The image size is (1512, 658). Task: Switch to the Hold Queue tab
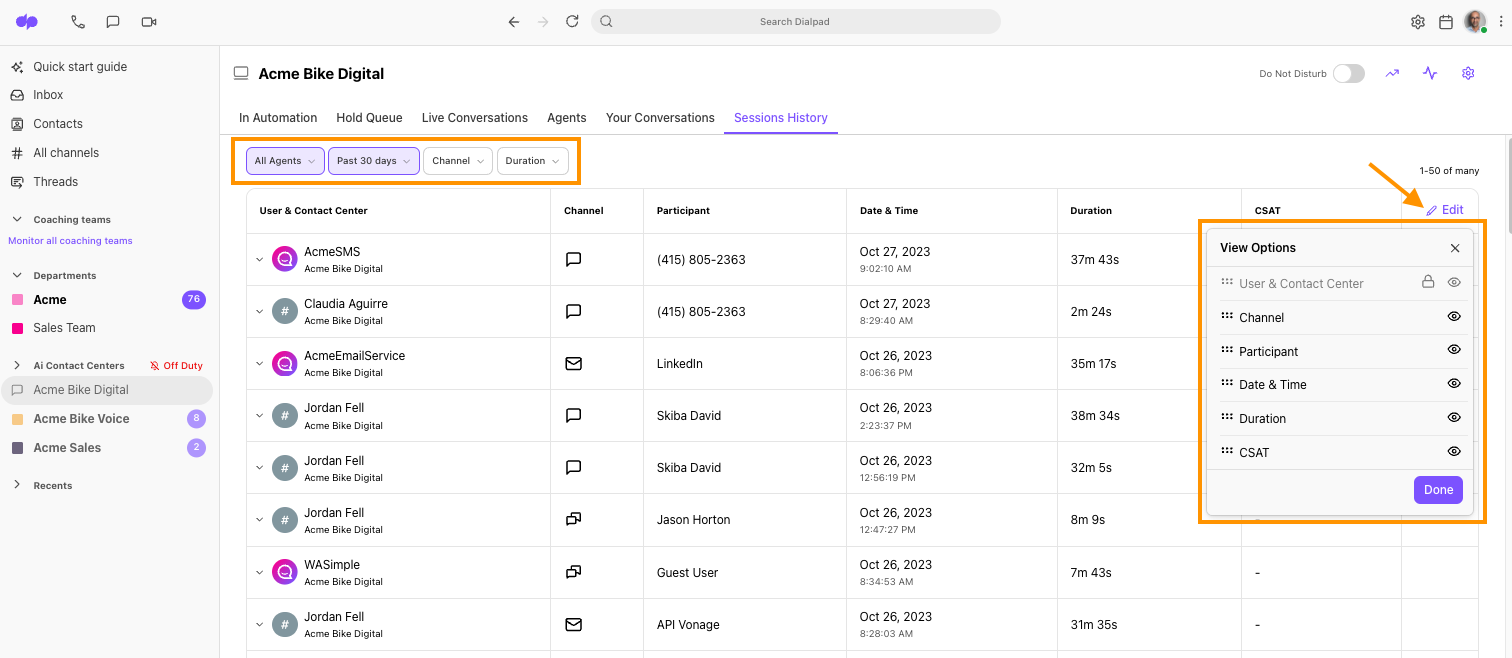tap(369, 118)
